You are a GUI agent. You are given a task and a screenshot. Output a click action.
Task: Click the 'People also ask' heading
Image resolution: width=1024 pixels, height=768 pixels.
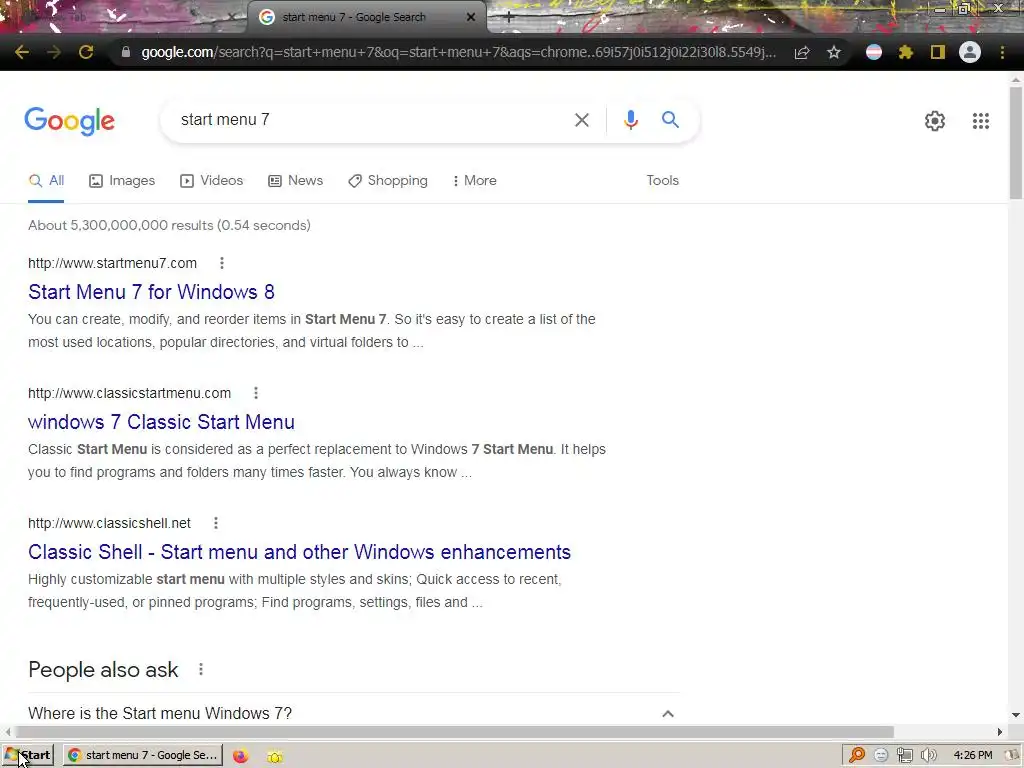(x=103, y=669)
